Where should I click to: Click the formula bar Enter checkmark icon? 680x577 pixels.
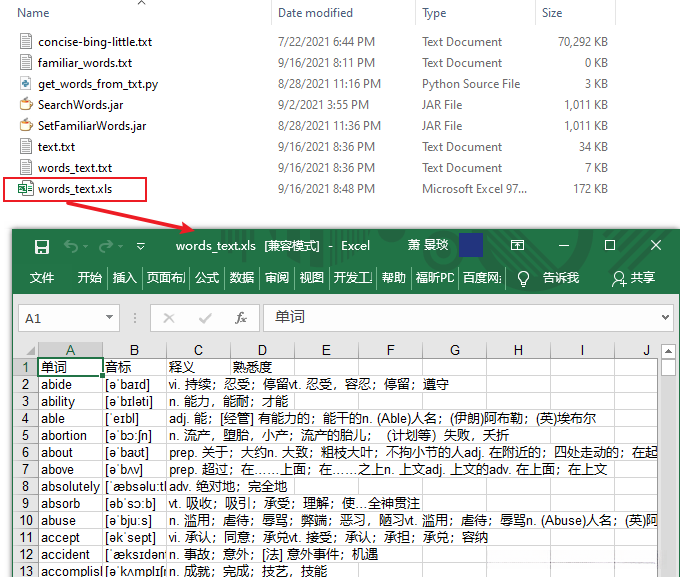(205, 318)
